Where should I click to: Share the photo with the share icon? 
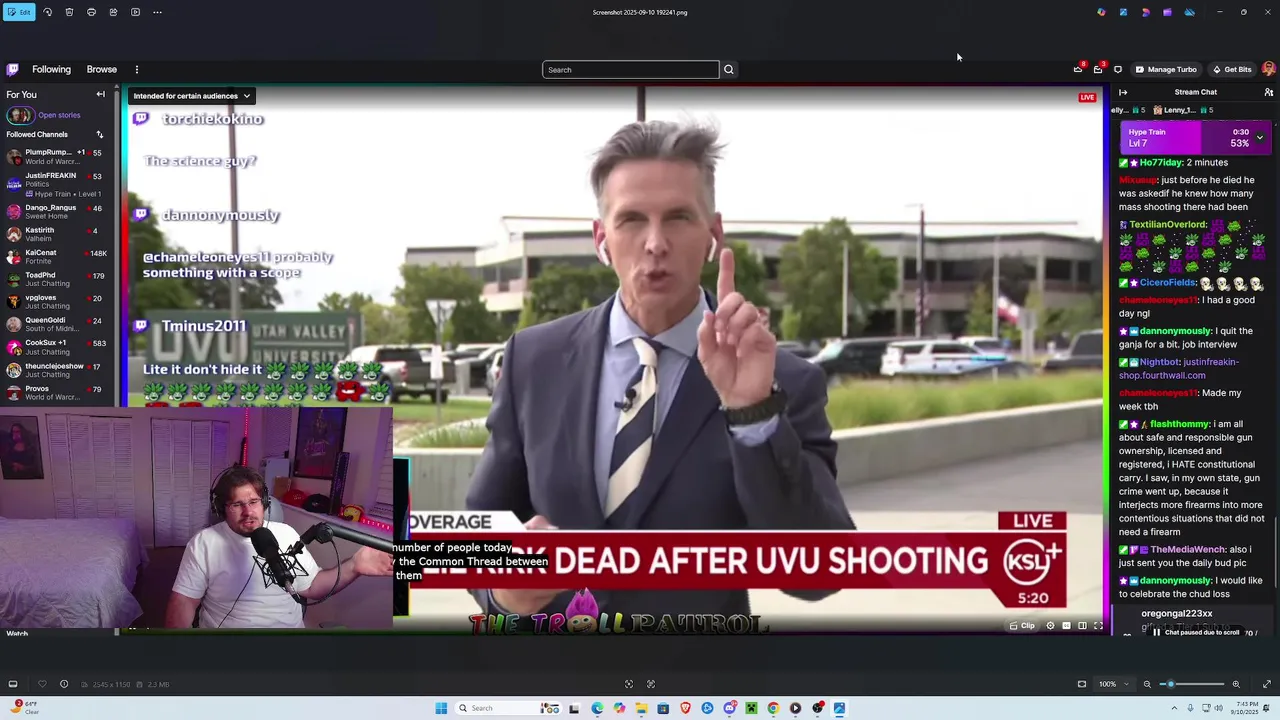coord(113,12)
